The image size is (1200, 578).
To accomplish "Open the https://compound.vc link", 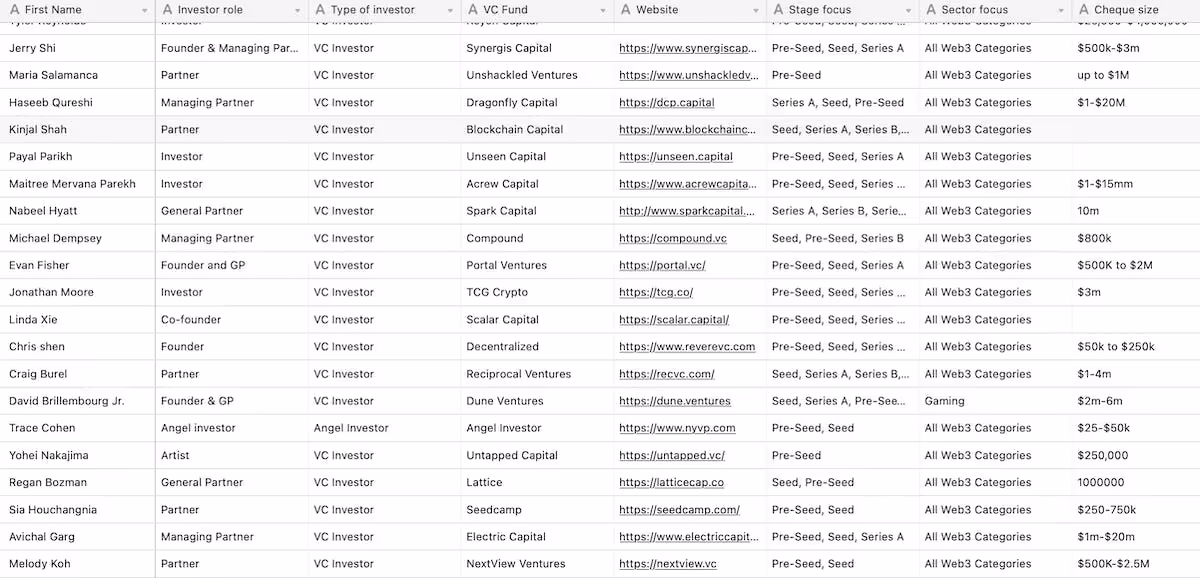I will coord(673,238).
